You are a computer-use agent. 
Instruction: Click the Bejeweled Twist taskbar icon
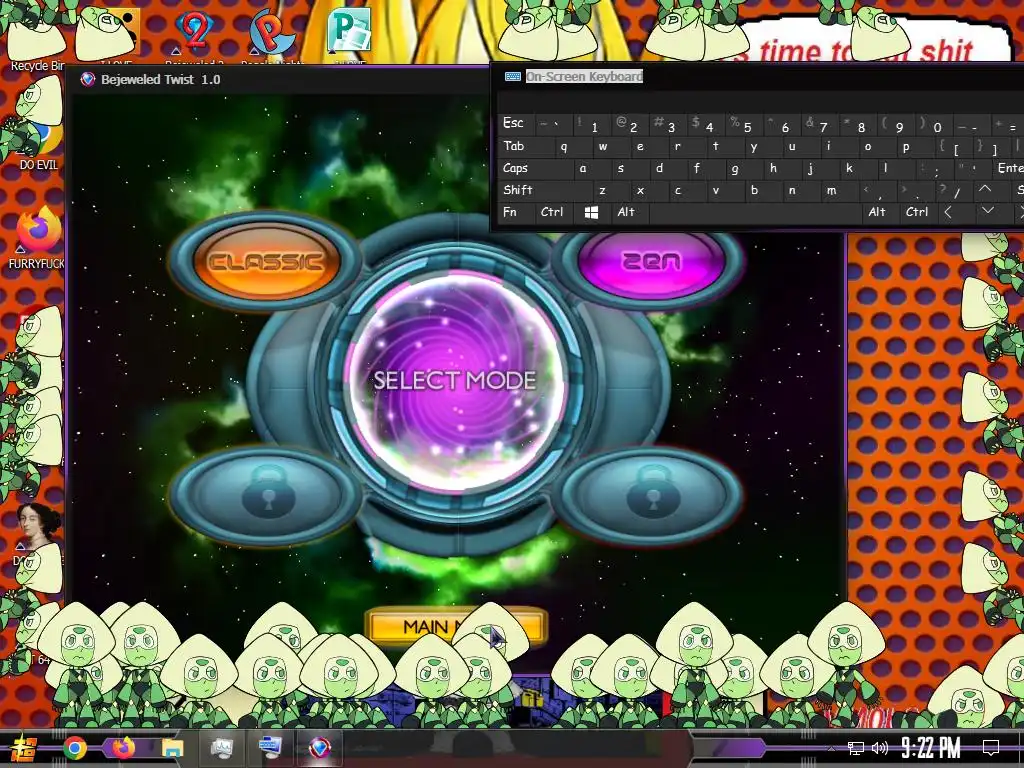(x=319, y=748)
